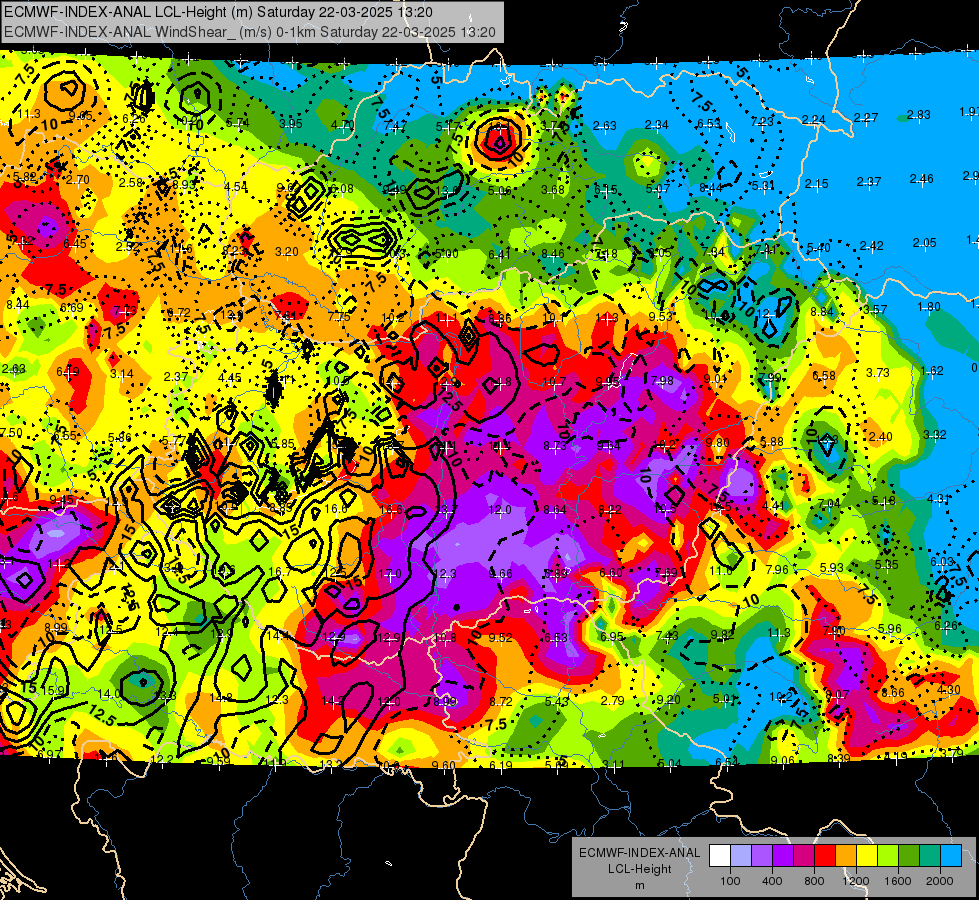979x900 pixels.
Task: Click the magenta legend swatch before 800
Action: [804, 856]
